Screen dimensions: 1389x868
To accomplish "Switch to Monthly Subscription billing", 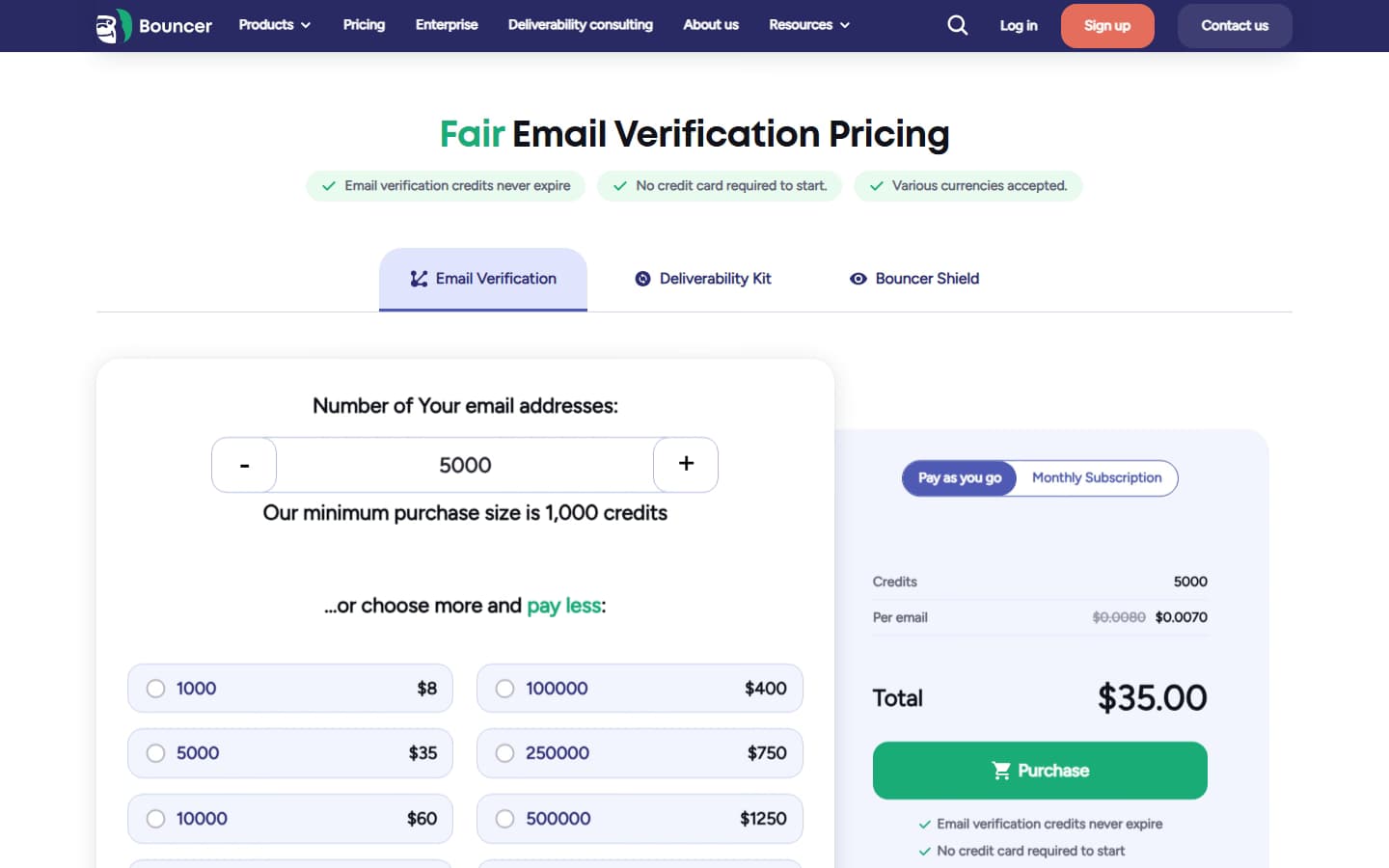I will pos(1096,477).
